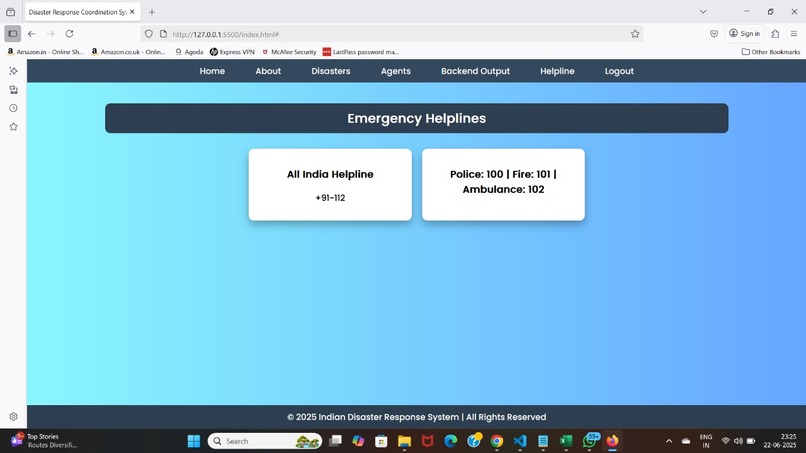Screen dimensions: 806x453
Task: Select the Helpline nav item
Action: [557, 71]
